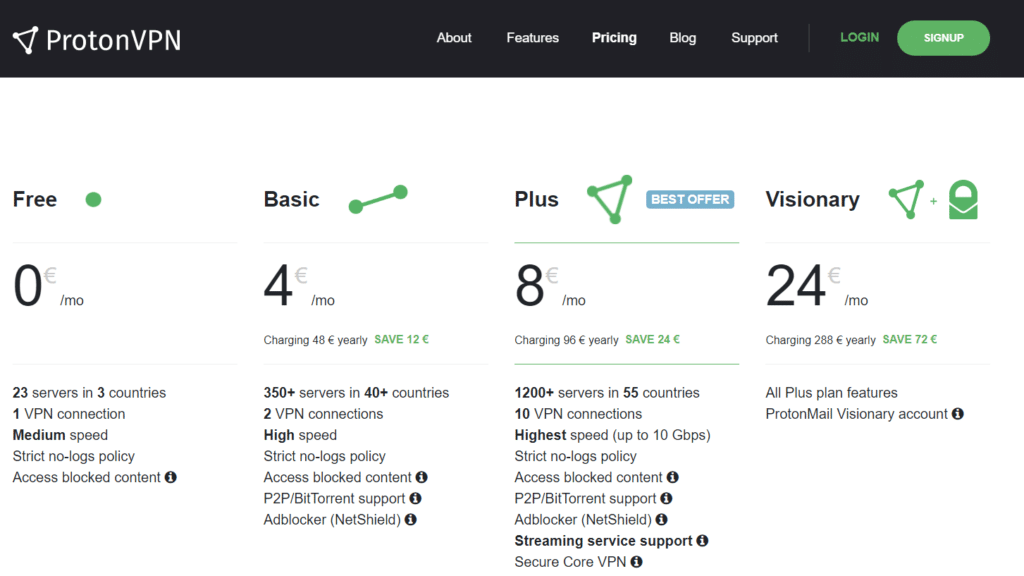Select the Plus plan heading
This screenshot has width=1024, height=576.
(x=536, y=199)
